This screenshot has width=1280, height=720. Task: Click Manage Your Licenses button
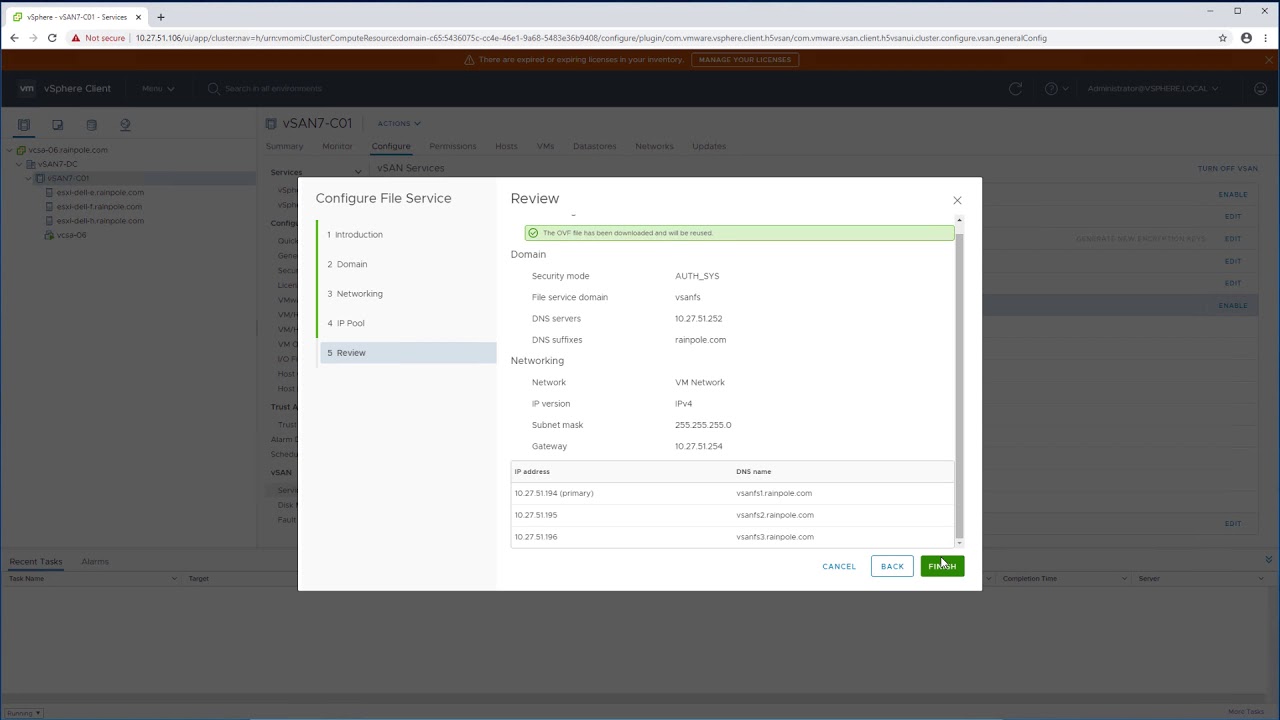tap(745, 60)
